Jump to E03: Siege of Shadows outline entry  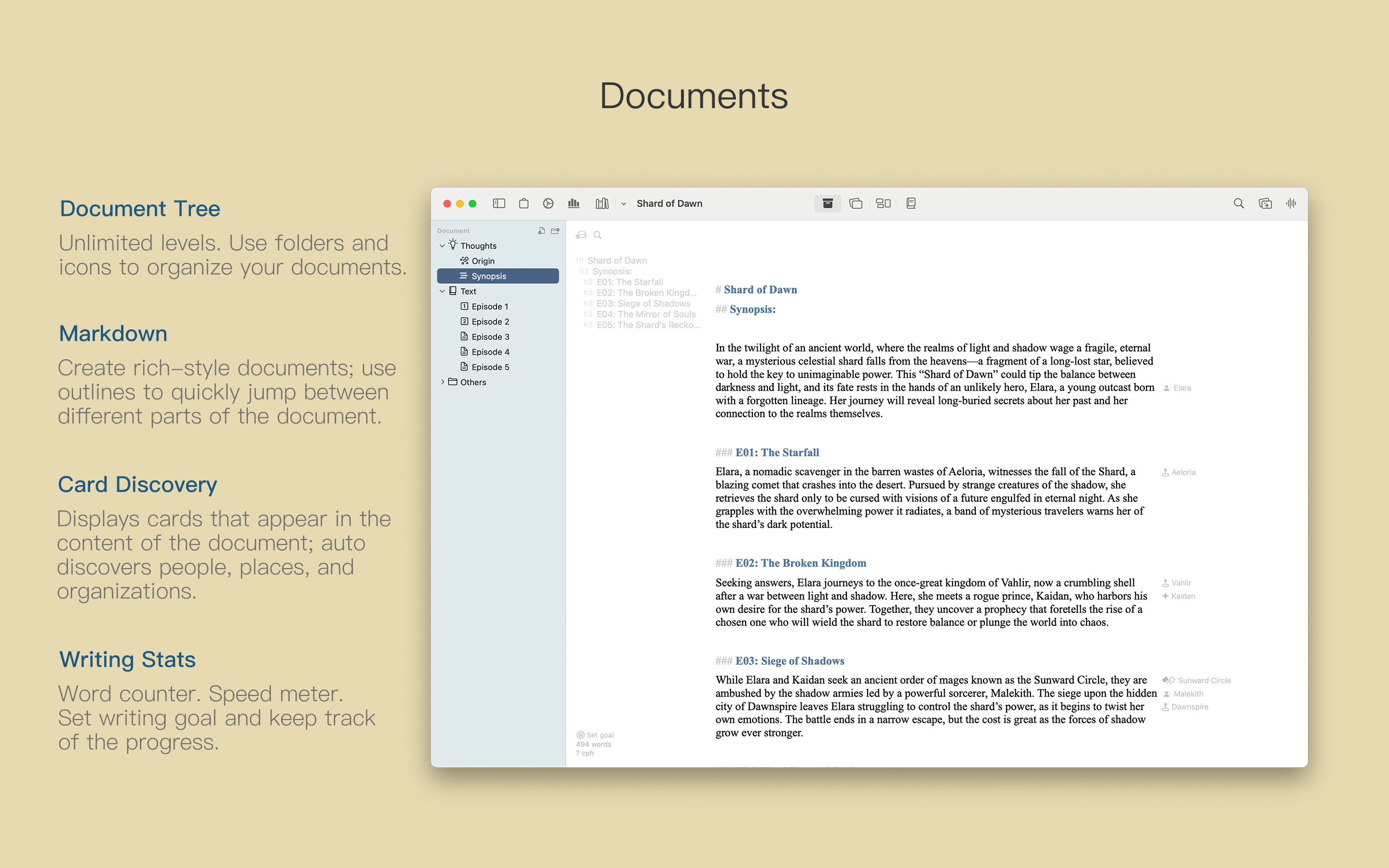point(637,304)
